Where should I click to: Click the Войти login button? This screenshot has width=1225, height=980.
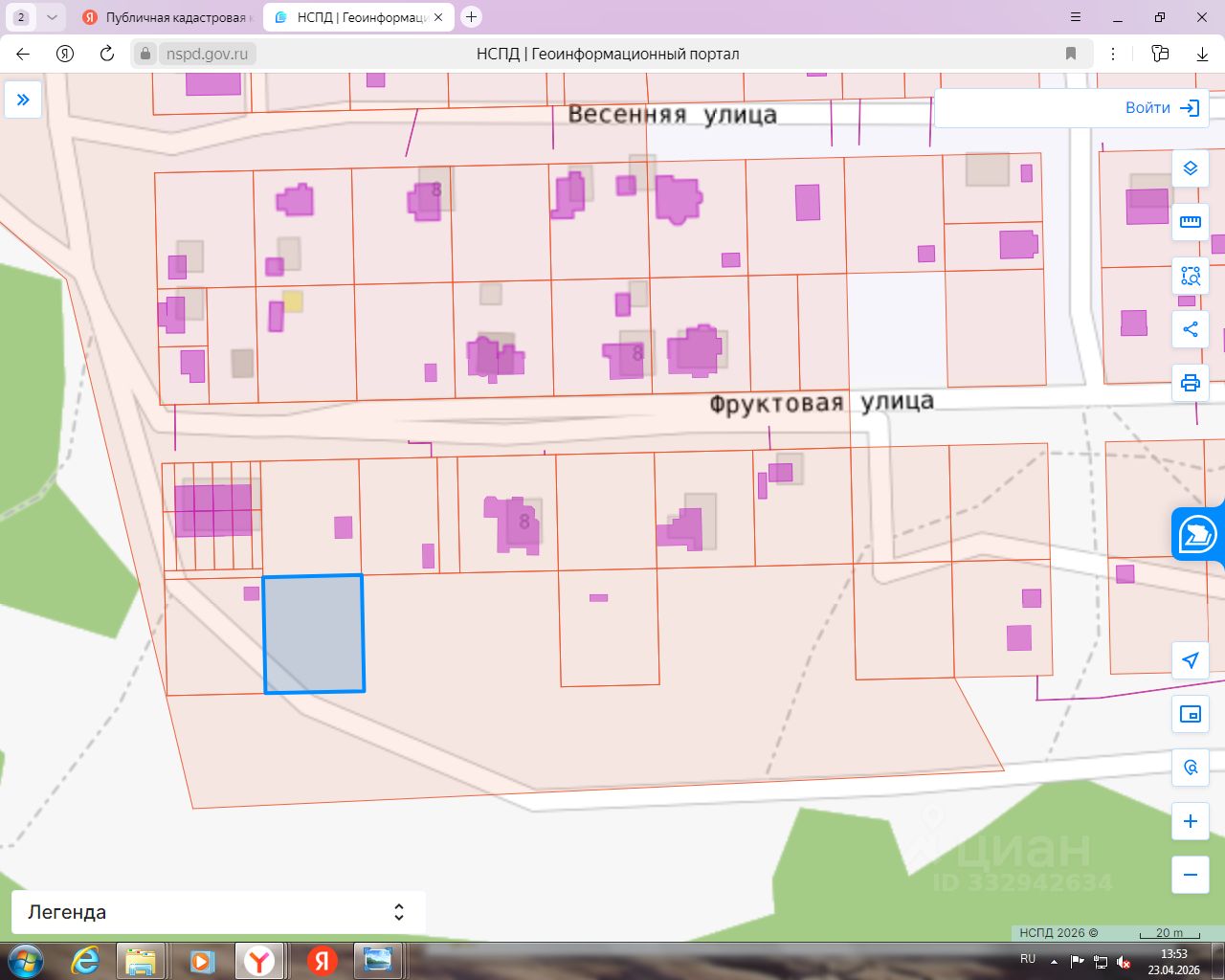1162,108
